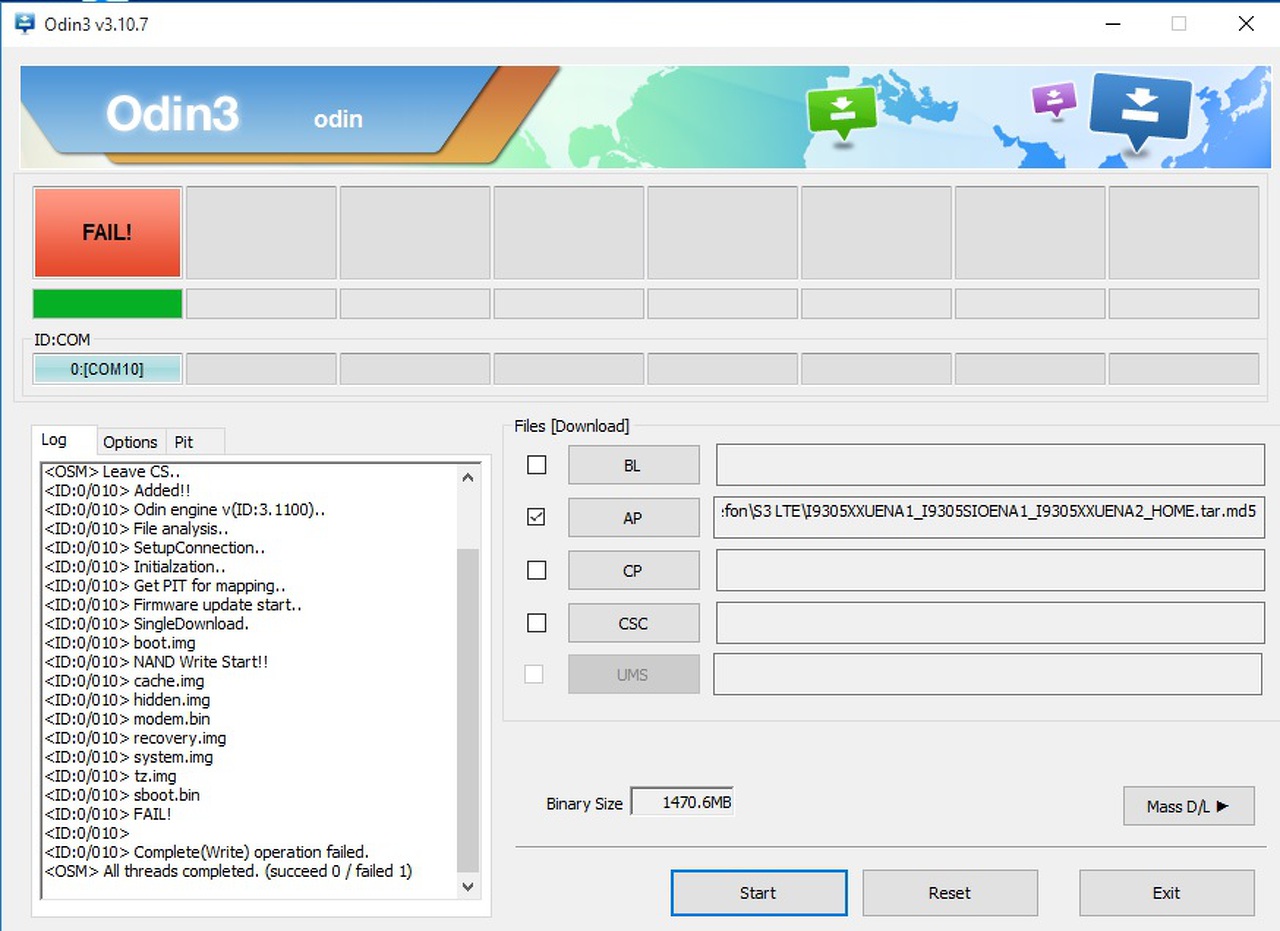The width and height of the screenshot is (1280, 931).
Task: Click the 'tz.img' log line
Action: 110,776
